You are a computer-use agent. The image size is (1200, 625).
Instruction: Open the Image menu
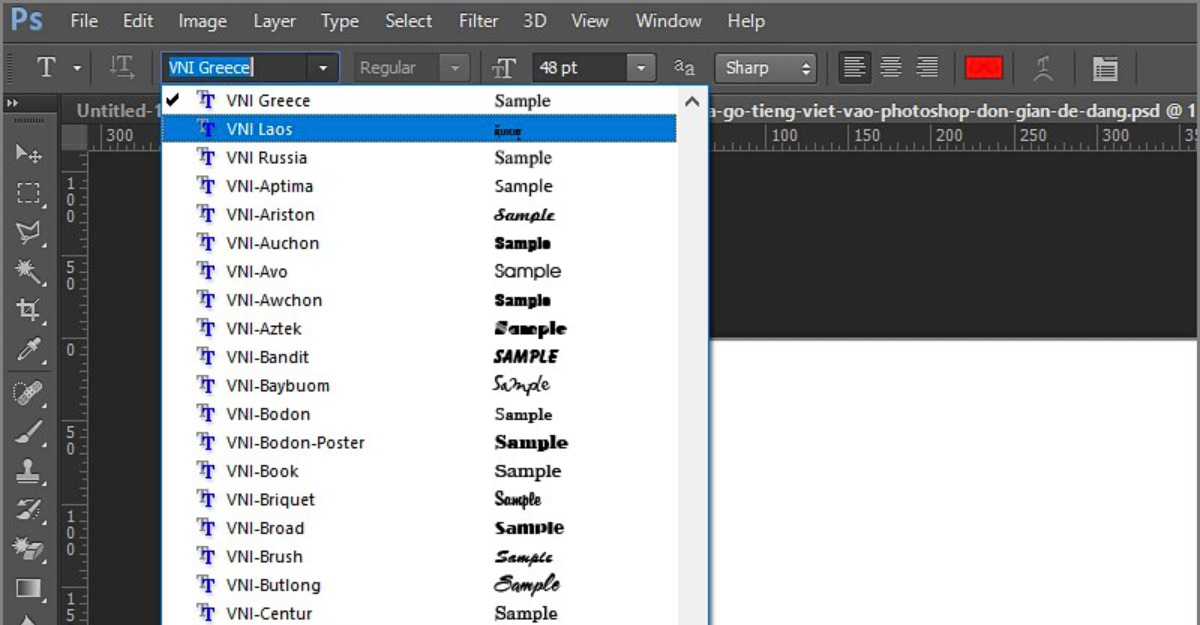tap(202, 20)
